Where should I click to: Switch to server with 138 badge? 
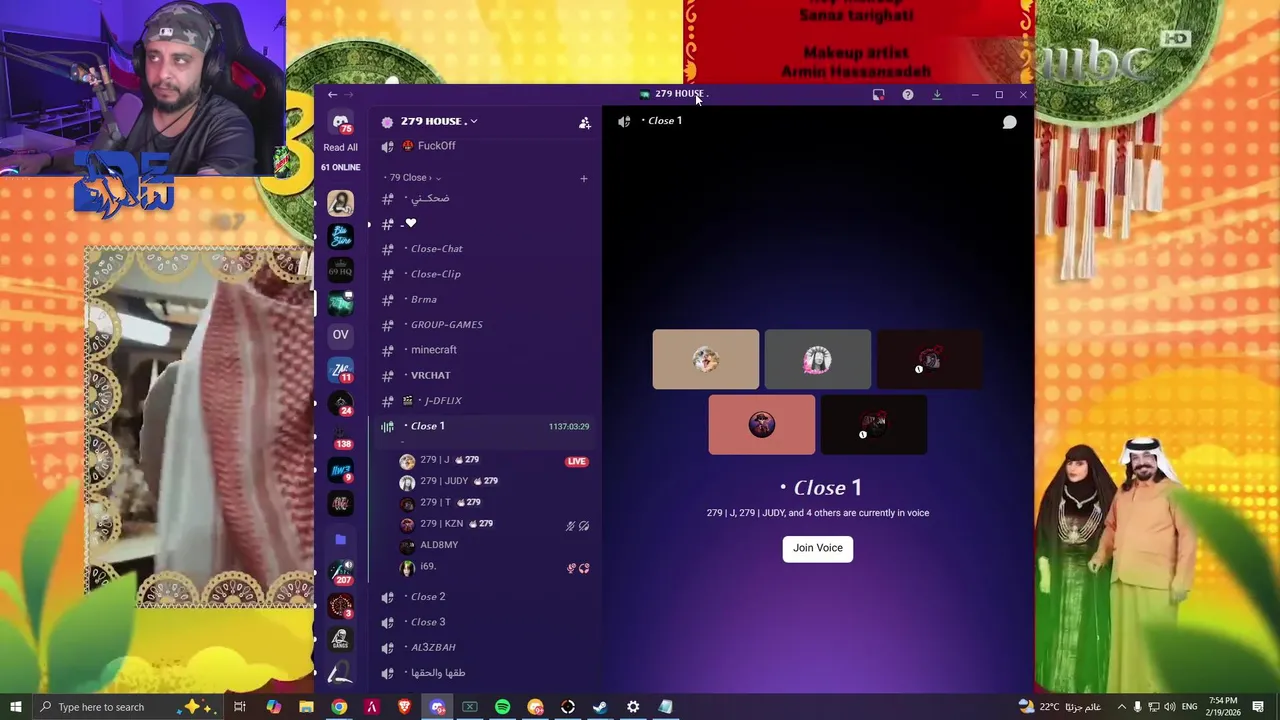341,436
